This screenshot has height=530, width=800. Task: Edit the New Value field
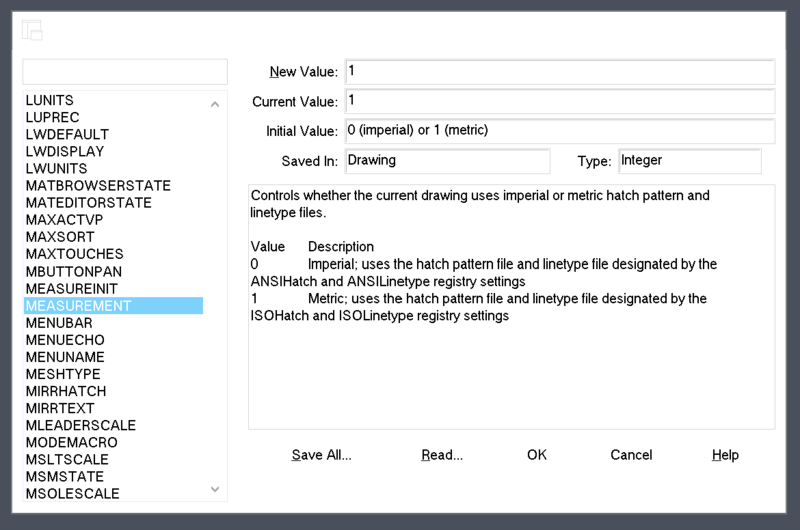coord(559,72)
